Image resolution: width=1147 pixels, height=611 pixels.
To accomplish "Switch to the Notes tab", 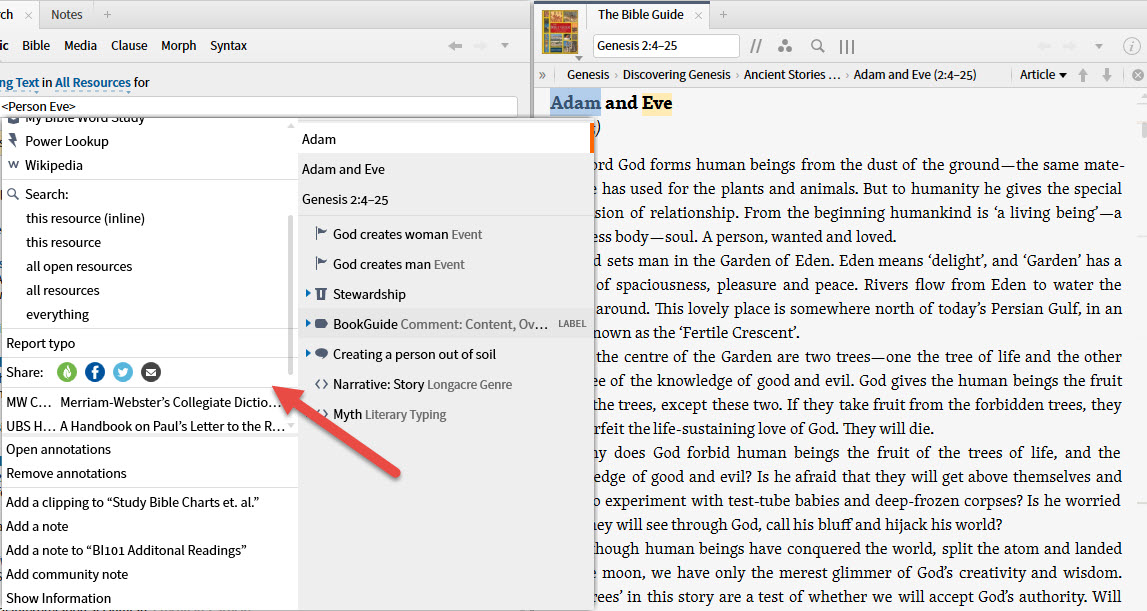I will coord(67,15).
